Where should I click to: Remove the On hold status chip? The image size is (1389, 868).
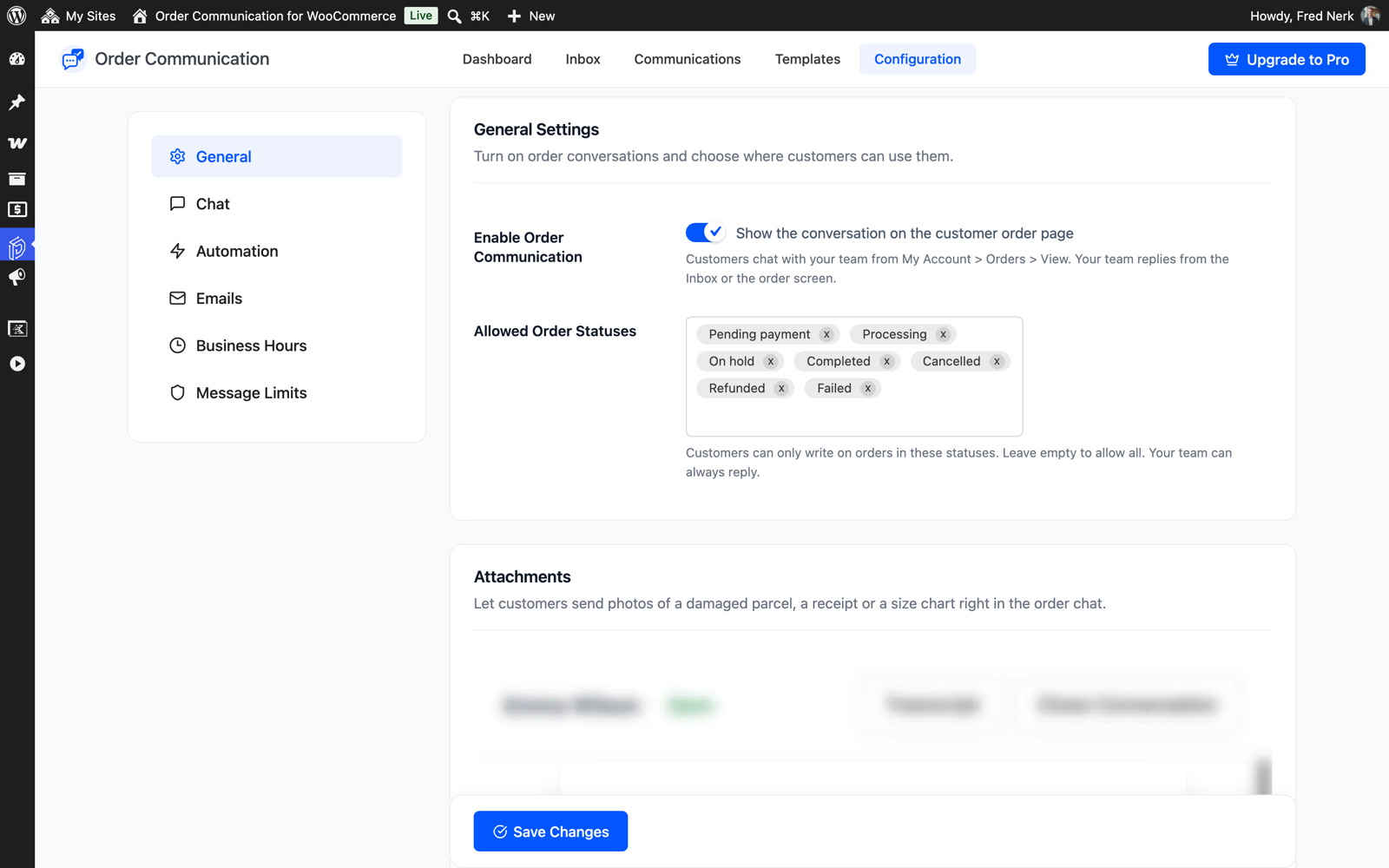click(x=770, y=361)
